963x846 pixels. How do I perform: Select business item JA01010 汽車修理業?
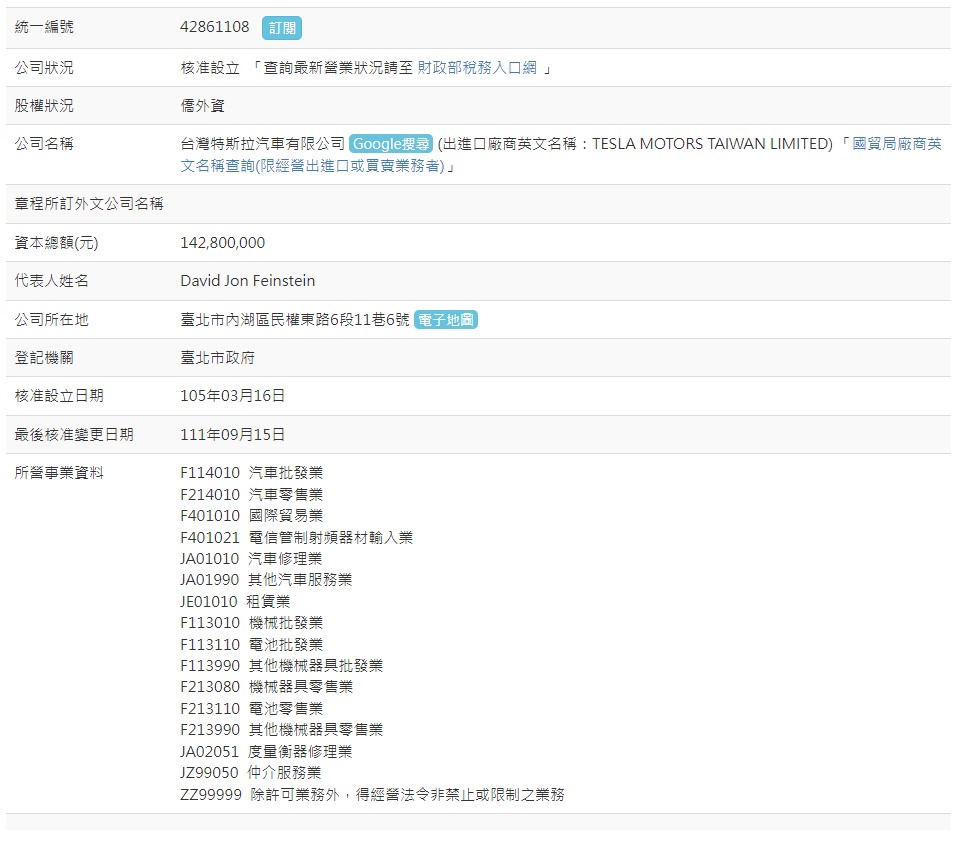tap(251, 558)
